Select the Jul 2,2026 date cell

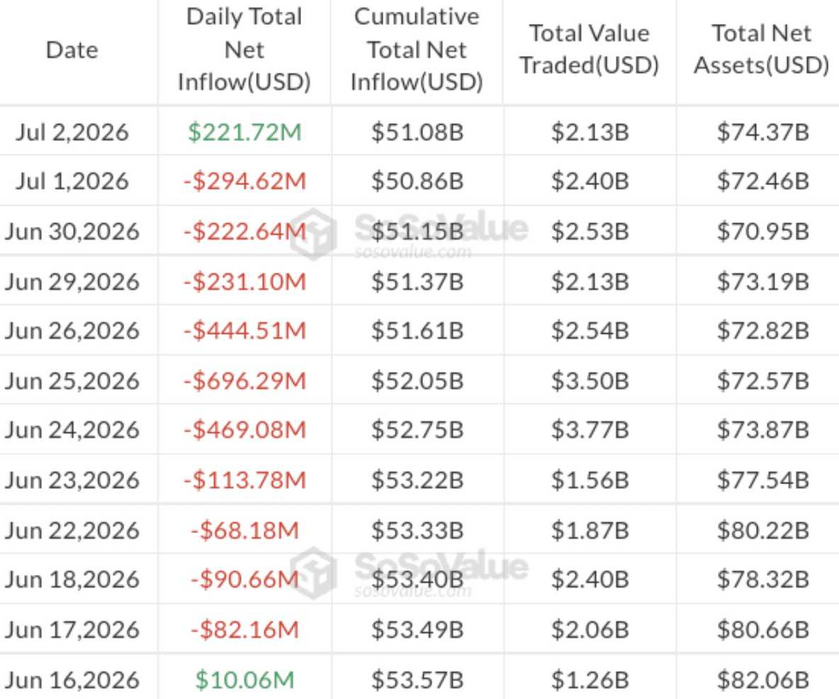point(72,132)
